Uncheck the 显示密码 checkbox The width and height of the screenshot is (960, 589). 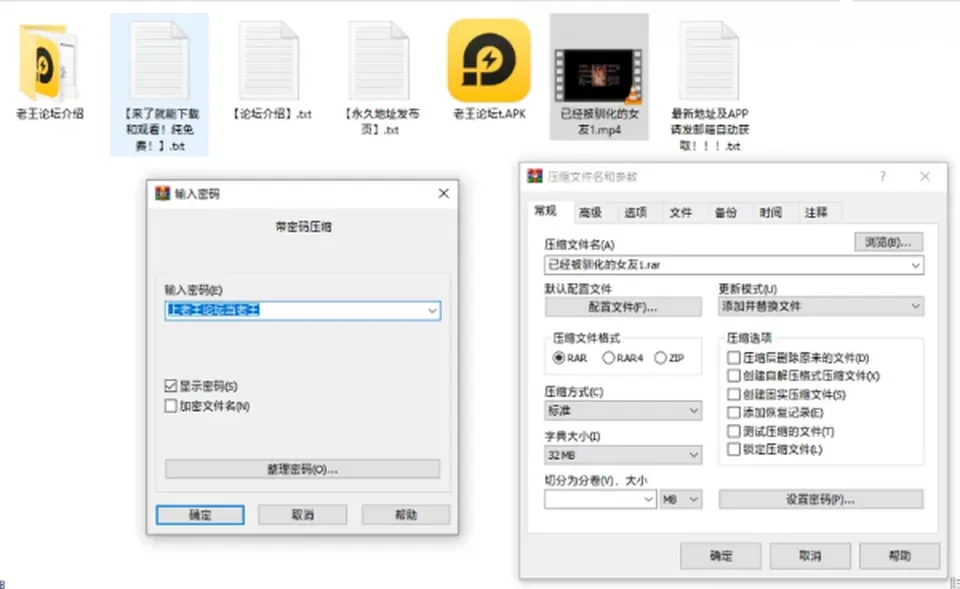pyautogui.click(x=171, y=386)
